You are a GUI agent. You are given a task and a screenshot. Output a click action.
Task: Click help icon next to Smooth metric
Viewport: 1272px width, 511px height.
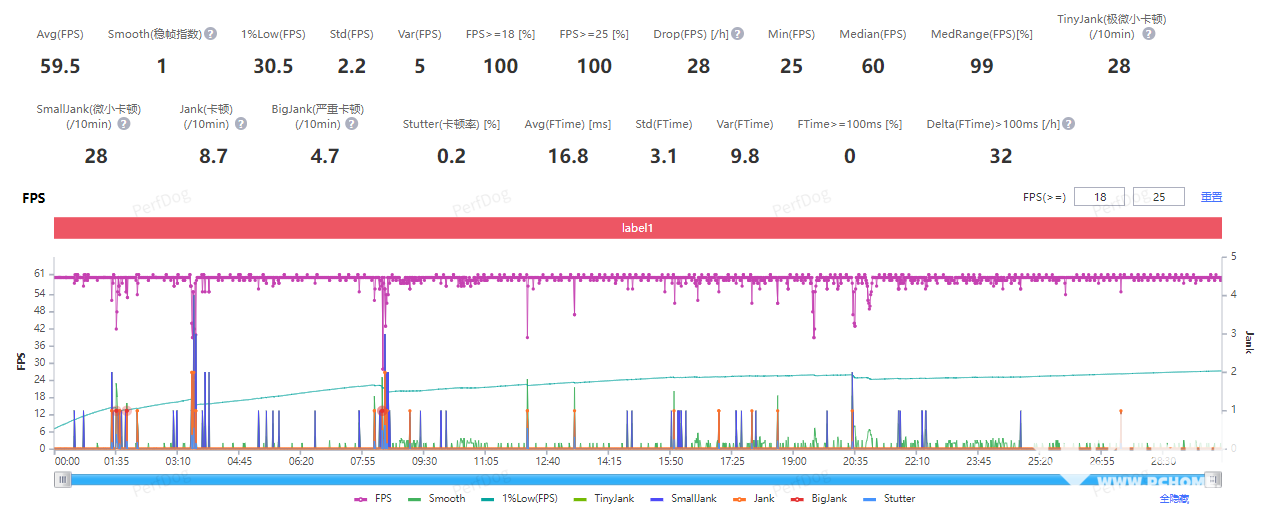coord(211,34)
